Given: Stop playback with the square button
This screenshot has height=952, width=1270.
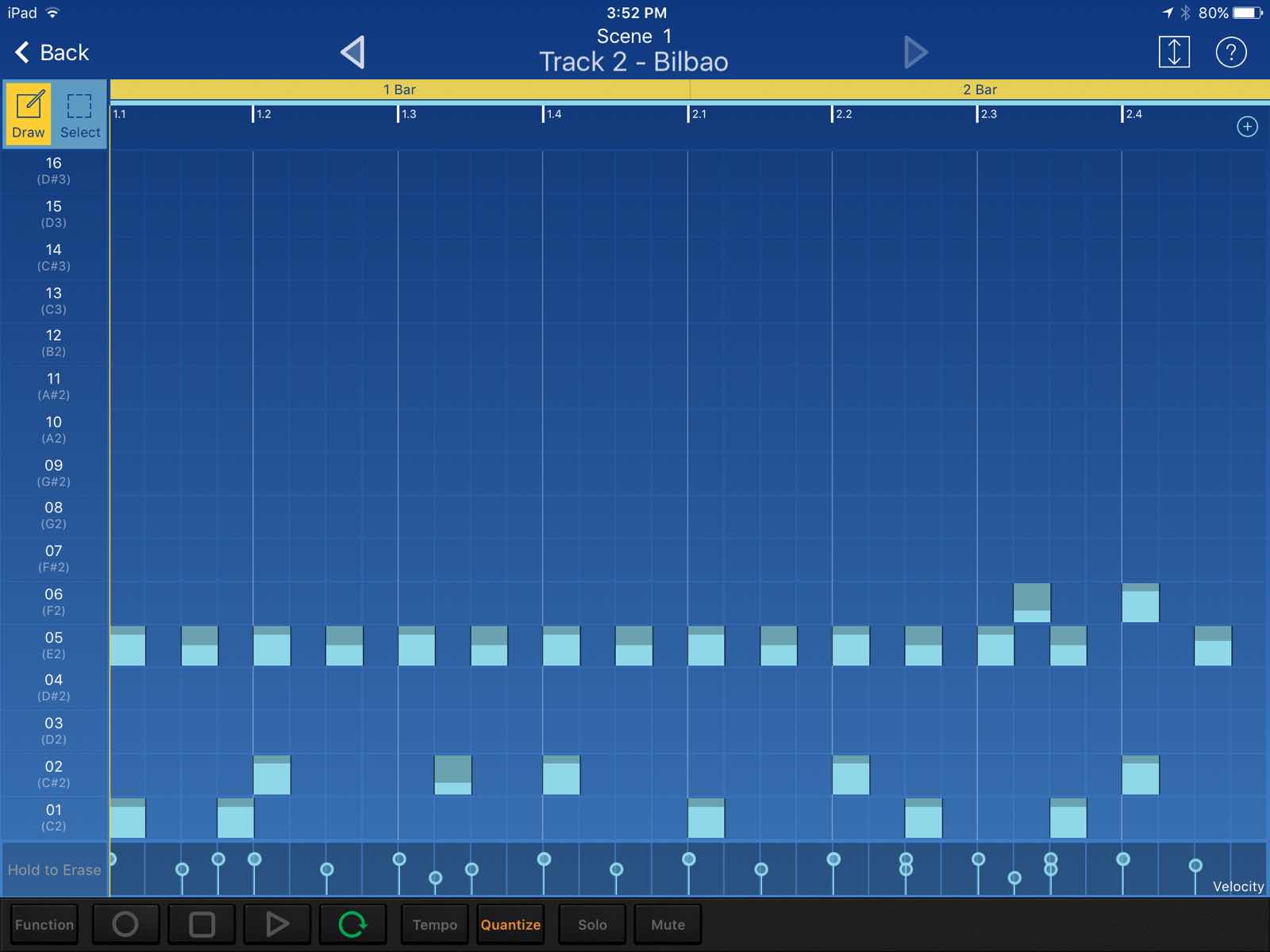Looking at the screenshot, I should [202, 924].
